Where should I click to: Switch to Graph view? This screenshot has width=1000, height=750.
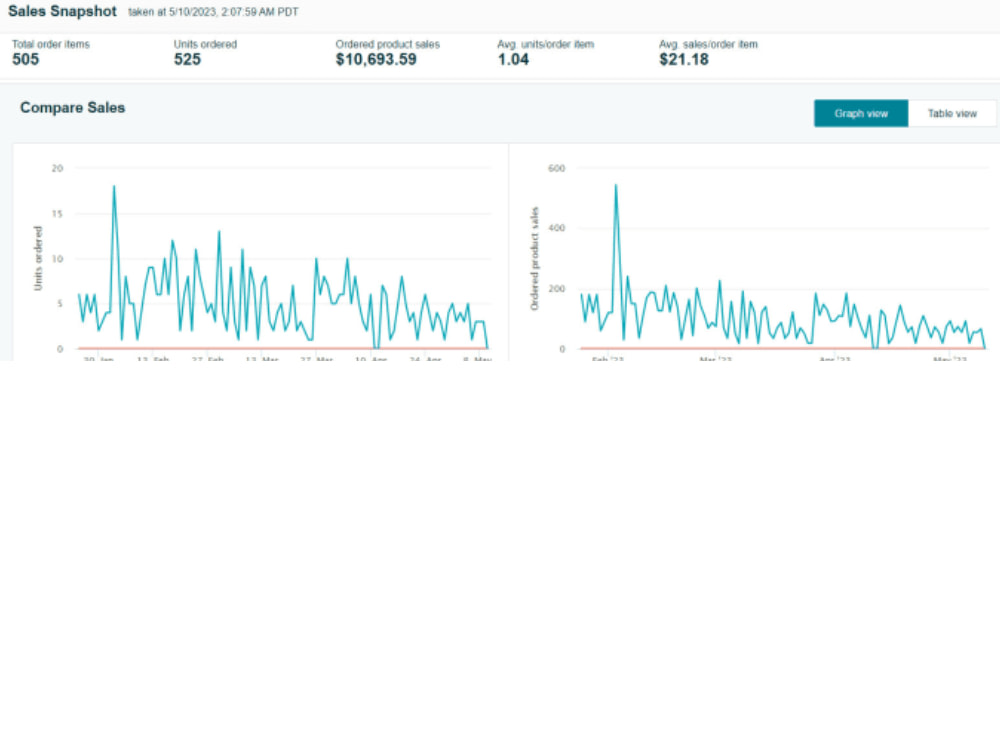click(x=860, y=114)
